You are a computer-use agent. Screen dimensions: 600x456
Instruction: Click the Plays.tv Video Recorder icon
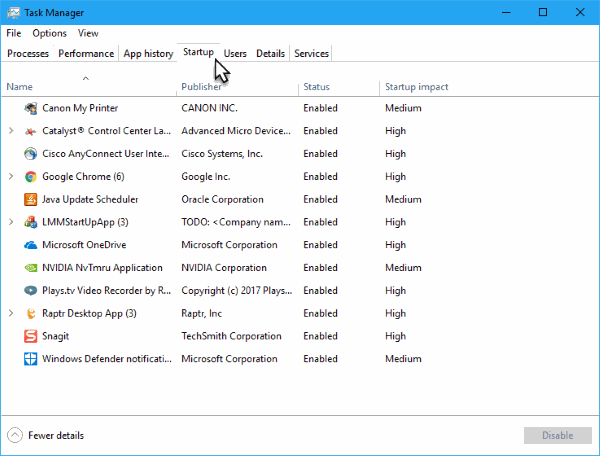coord(31,291)
